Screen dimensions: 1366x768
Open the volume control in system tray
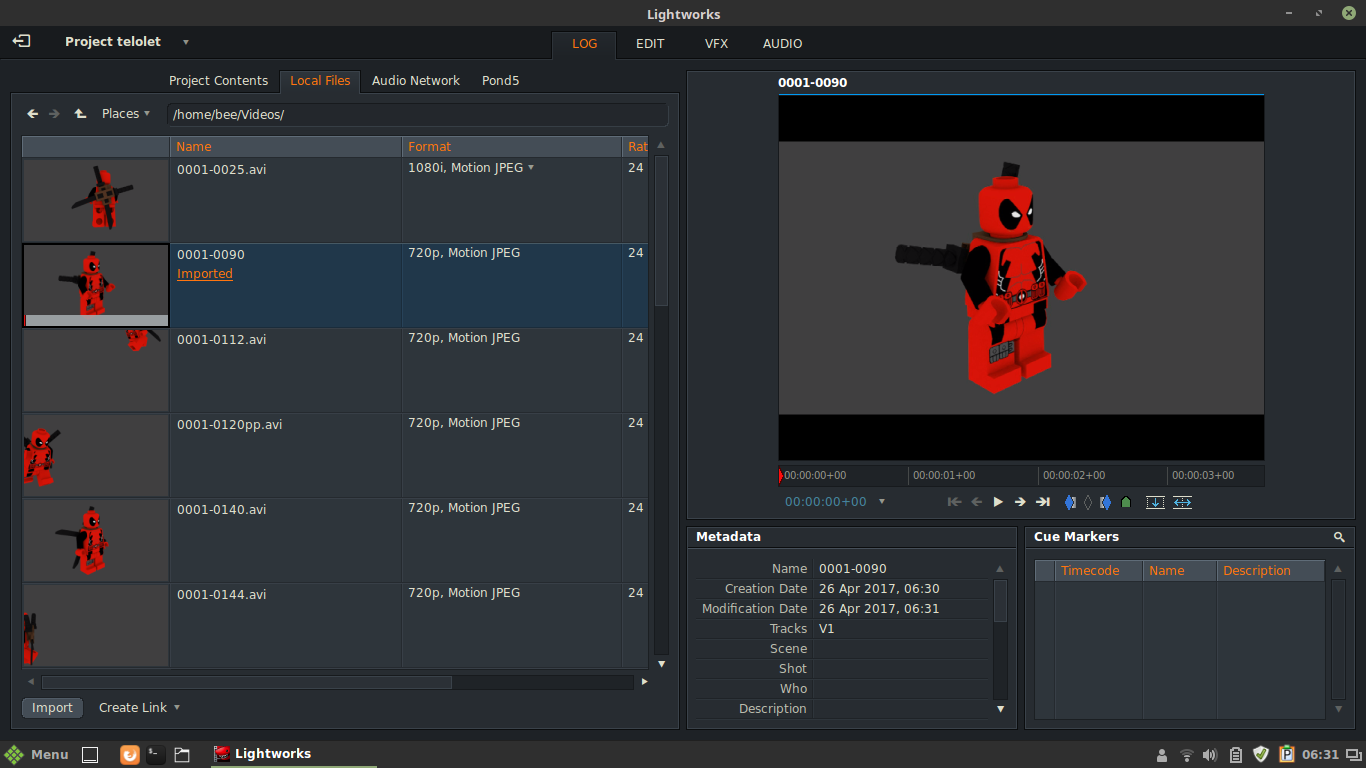[x=1210, y=755]
